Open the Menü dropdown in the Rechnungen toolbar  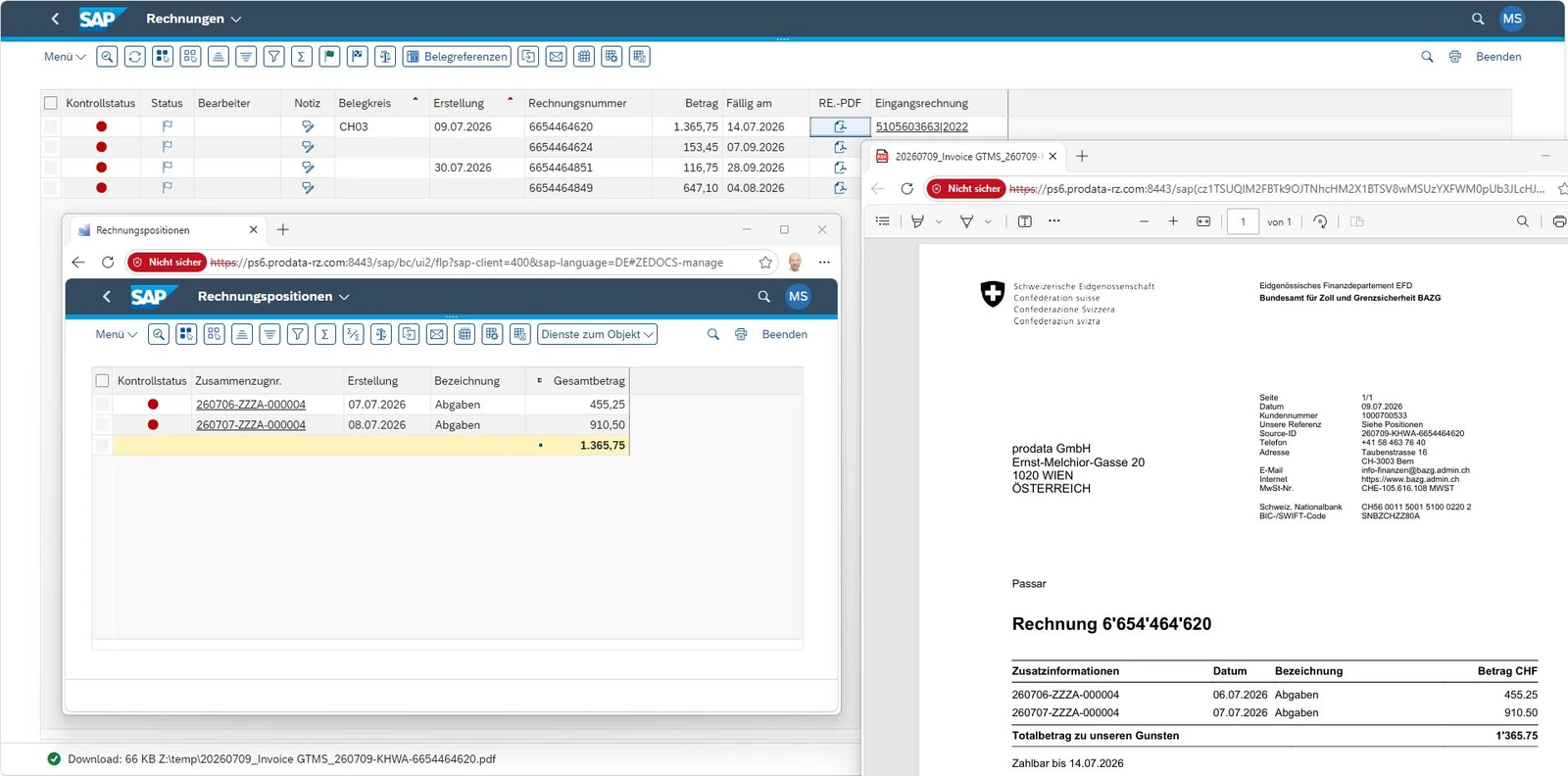[65, 57]
